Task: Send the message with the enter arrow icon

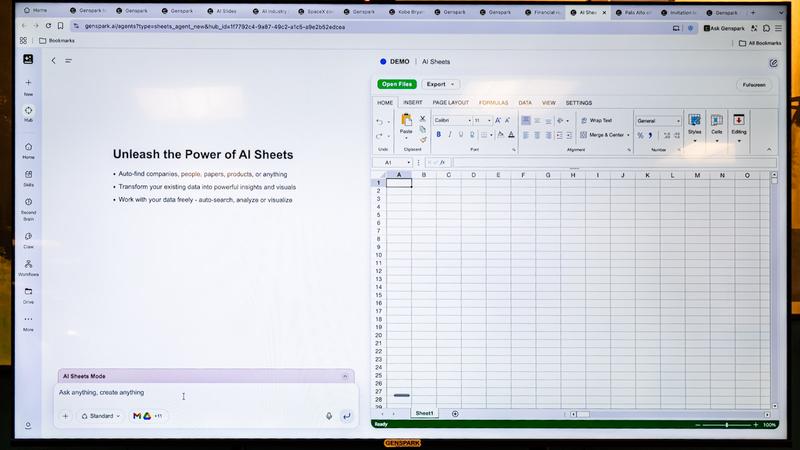Action: click(346, 416)
